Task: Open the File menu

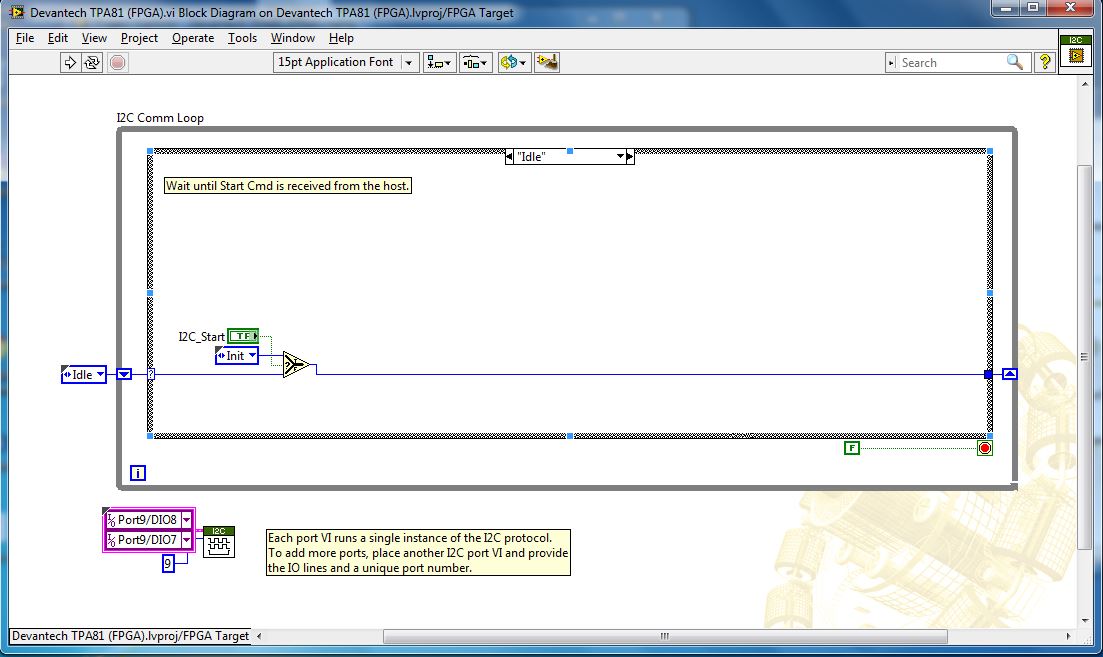Action: point(25,38)
